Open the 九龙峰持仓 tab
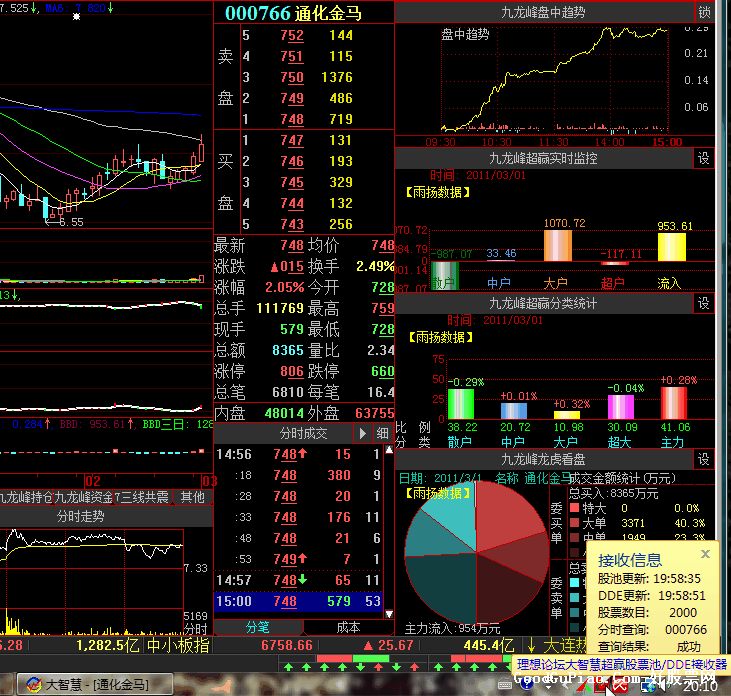 27,497
